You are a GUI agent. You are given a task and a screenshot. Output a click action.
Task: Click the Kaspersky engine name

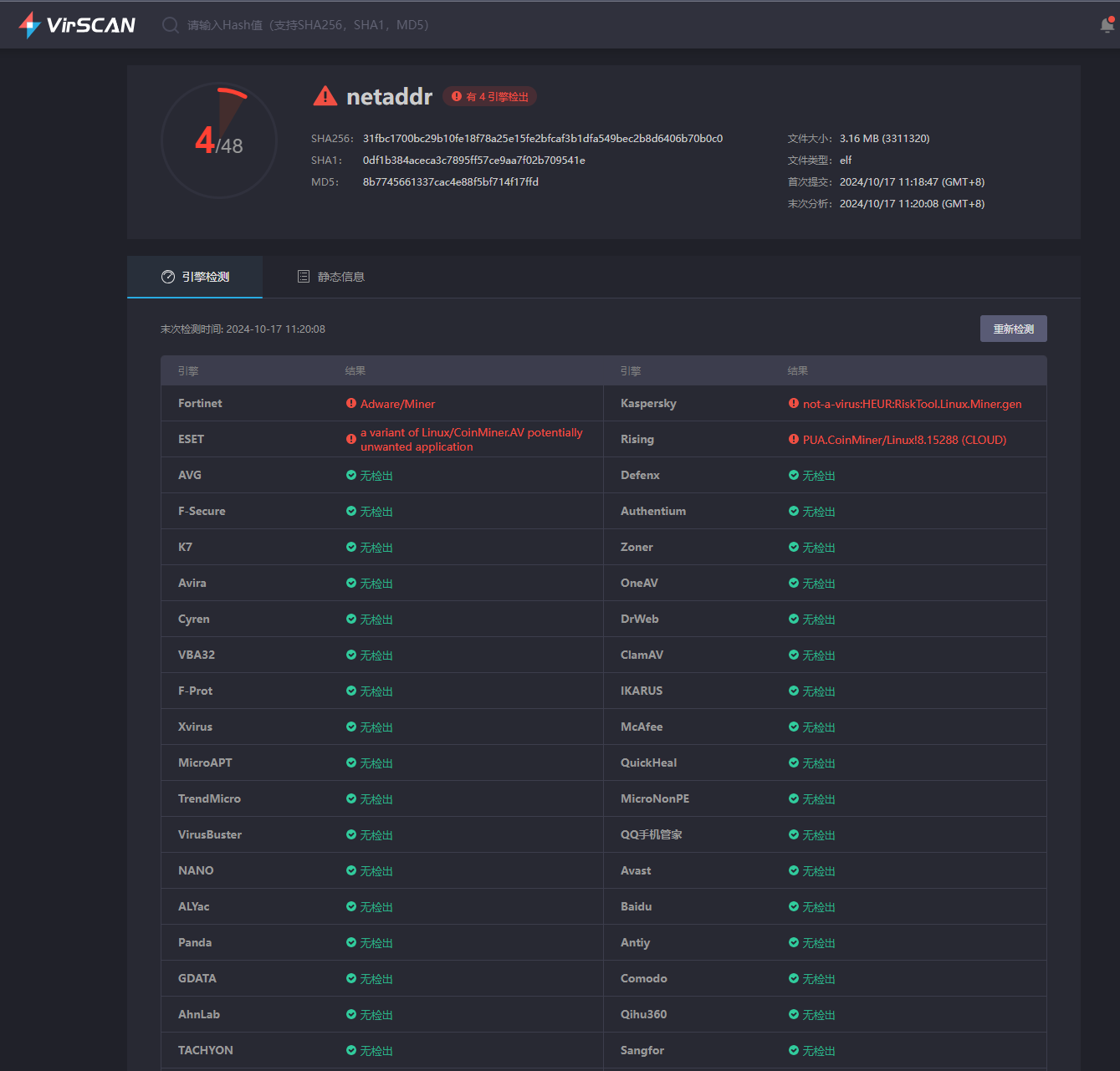[x=648, y=403]
